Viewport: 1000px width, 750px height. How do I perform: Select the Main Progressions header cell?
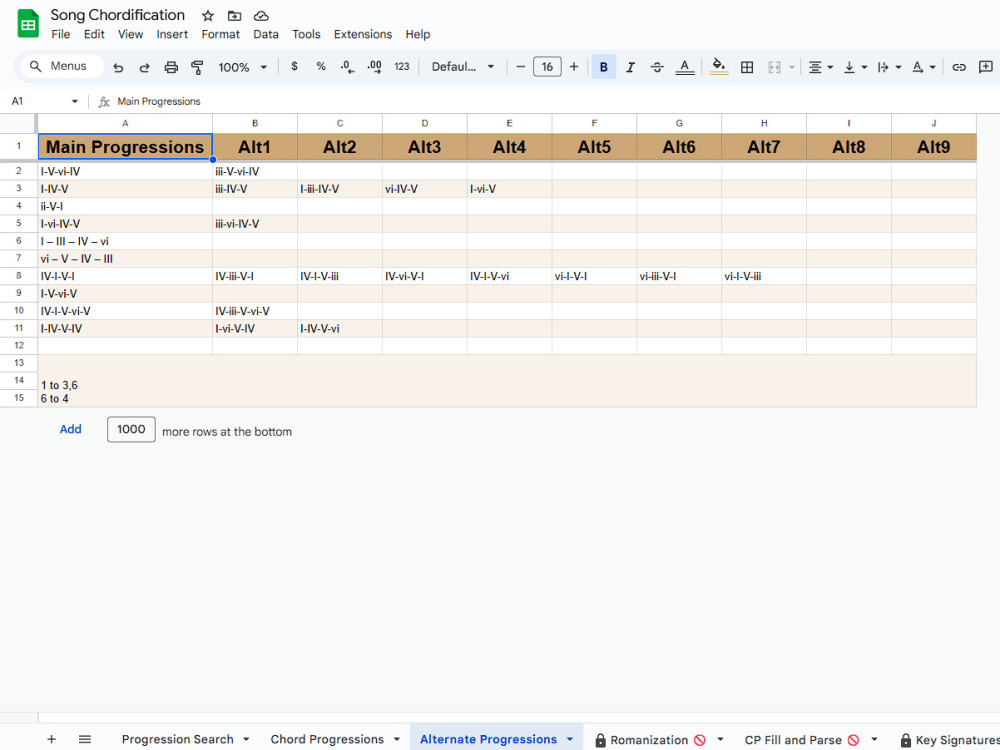[x=125, y=147]
